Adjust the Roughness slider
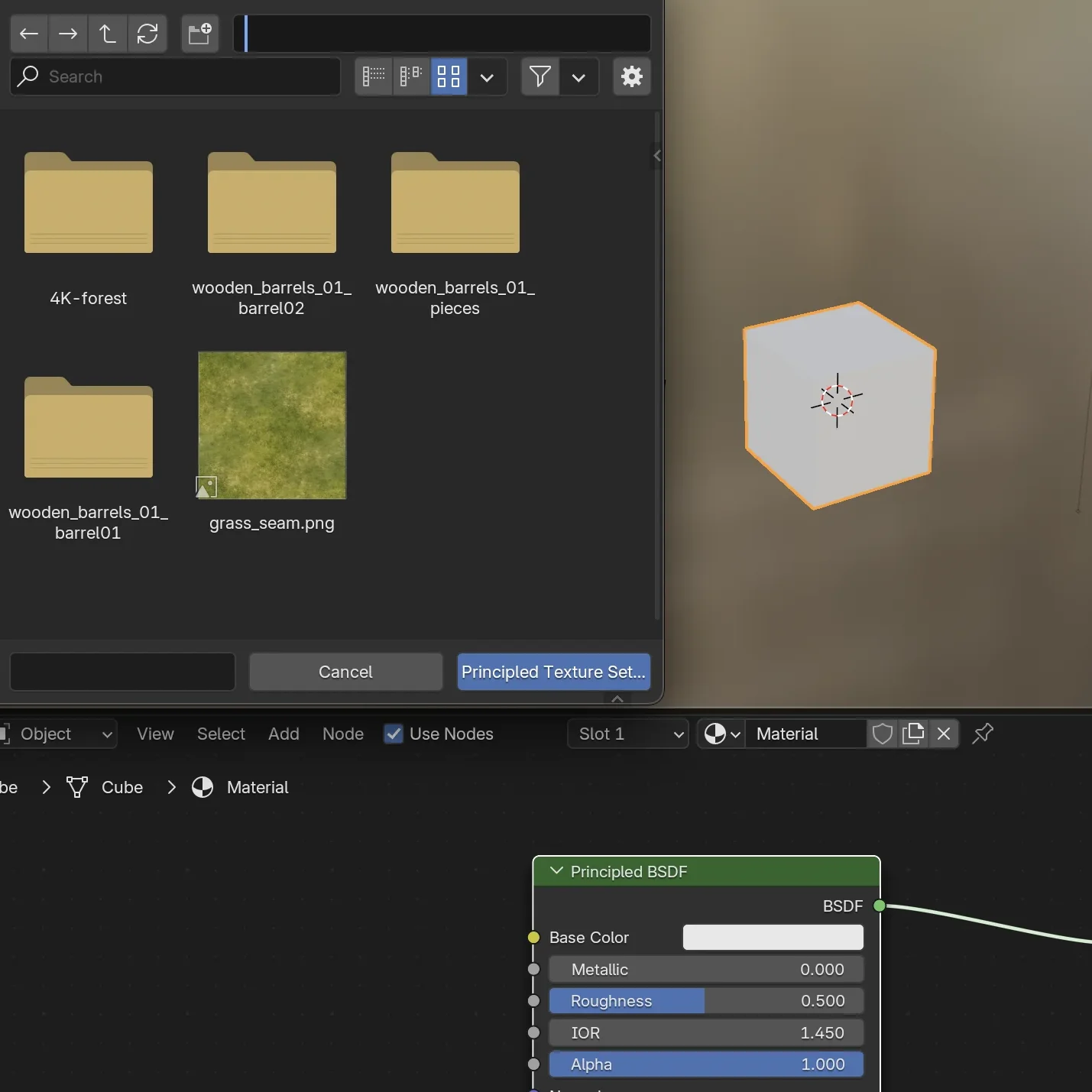 point(707,1001)
